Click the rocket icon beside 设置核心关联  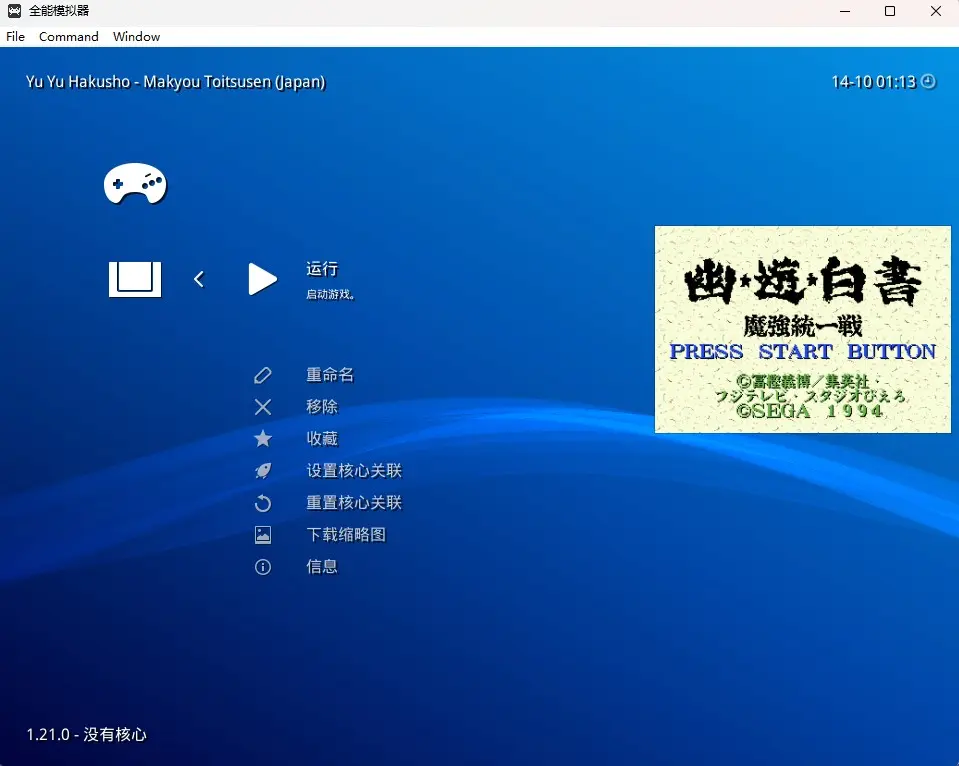pyautogui.click(x=263, y=471)
